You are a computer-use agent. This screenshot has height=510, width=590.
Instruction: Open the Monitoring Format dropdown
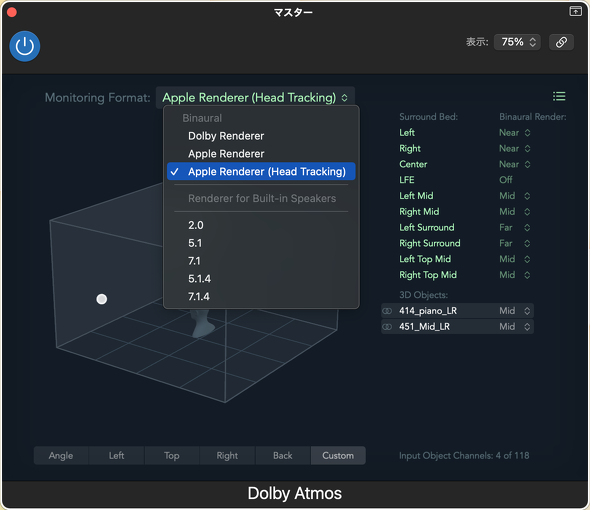pyautogui.click(x=255, y=98)
